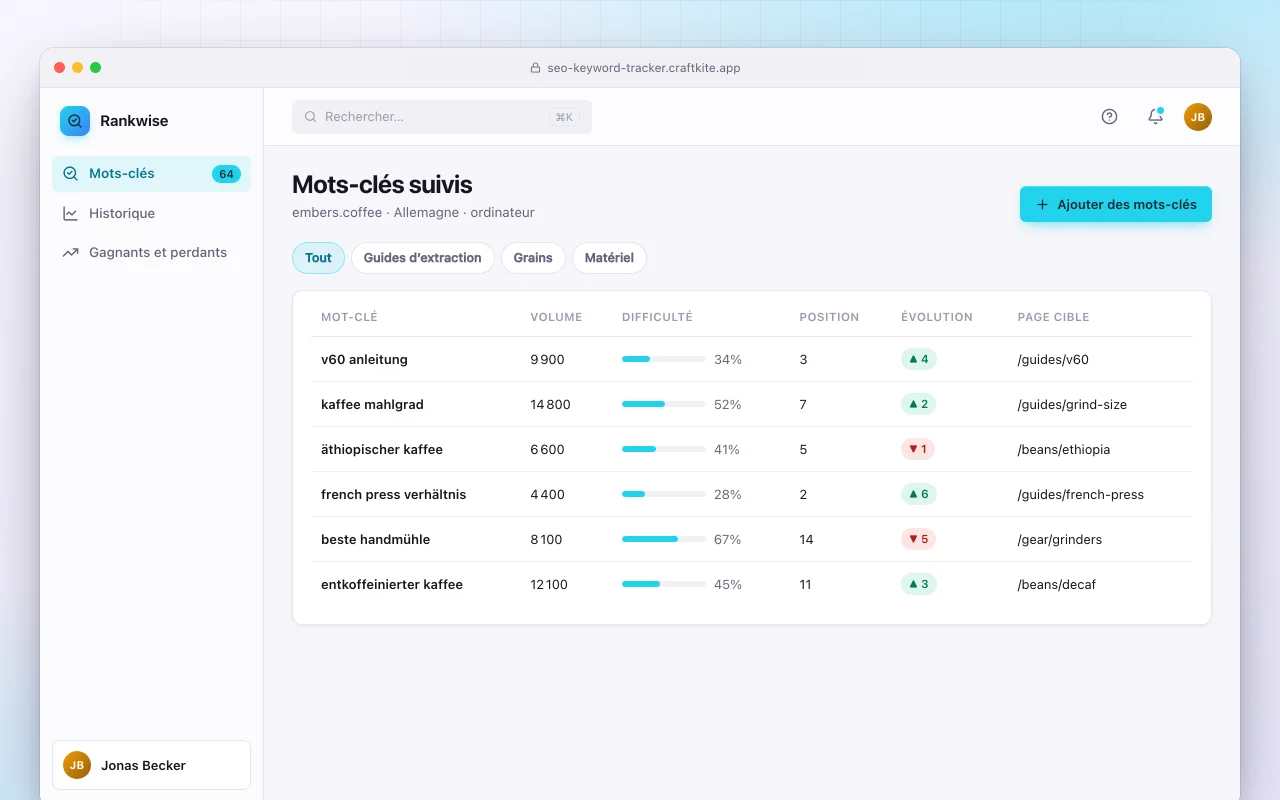Screen dimensions: 1280x800
Task: Sort by the Volume column header
Action: (556, 317)
